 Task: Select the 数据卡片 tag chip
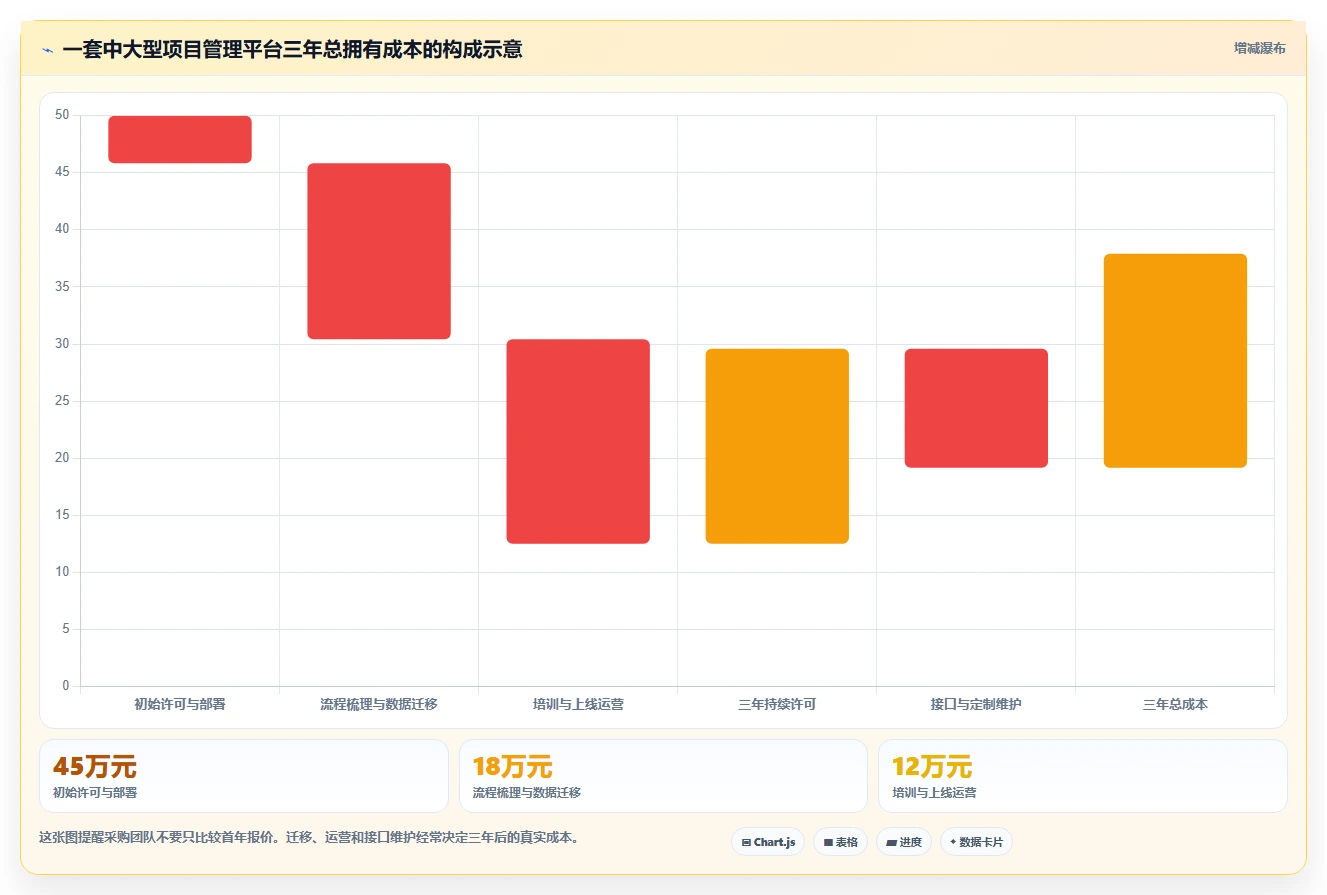(x=976, y=842)
